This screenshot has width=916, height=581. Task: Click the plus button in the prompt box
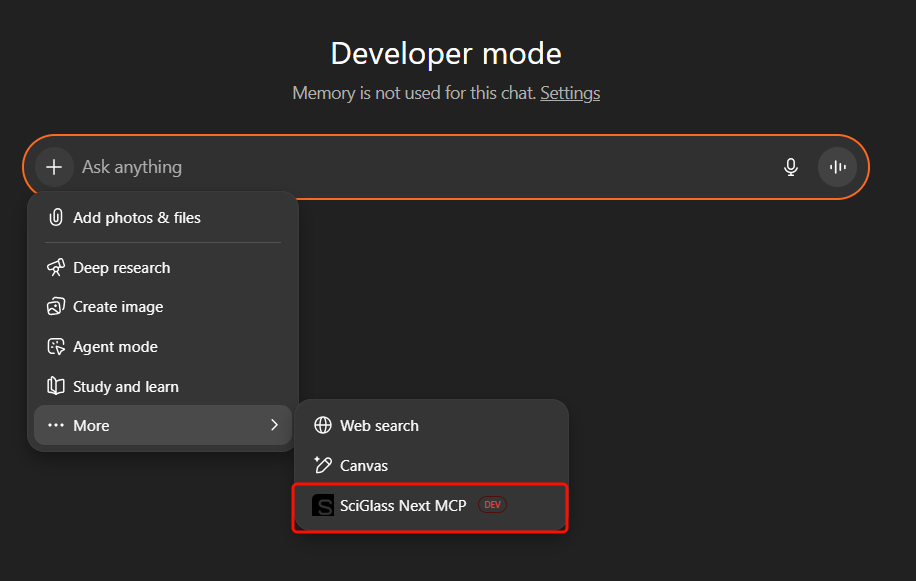[x=54, y=167]
